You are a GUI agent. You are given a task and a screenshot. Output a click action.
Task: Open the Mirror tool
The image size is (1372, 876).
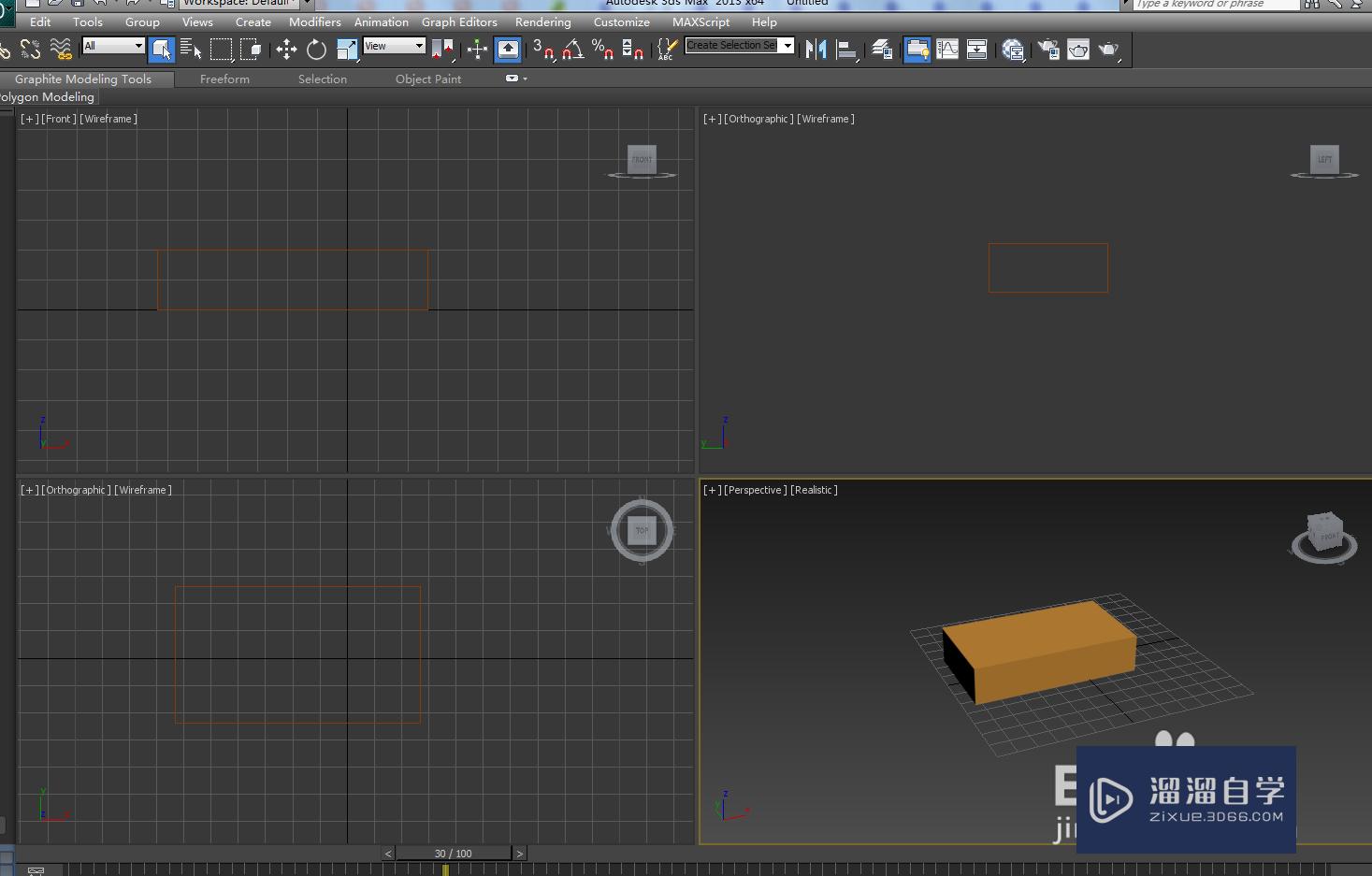click(816, 50)
